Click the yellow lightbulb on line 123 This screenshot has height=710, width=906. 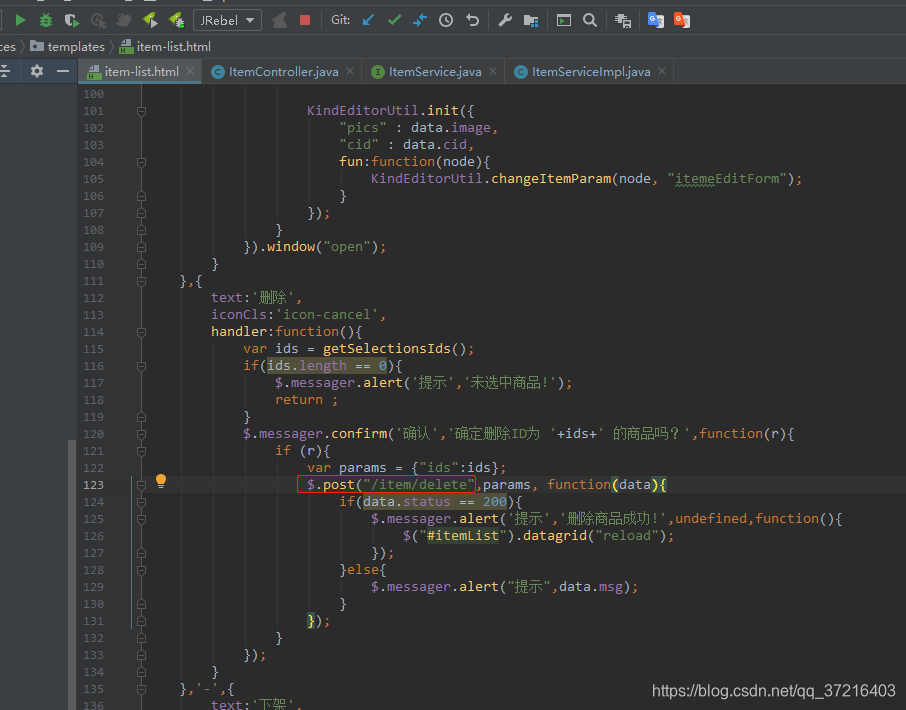click(x=161, y=481)
